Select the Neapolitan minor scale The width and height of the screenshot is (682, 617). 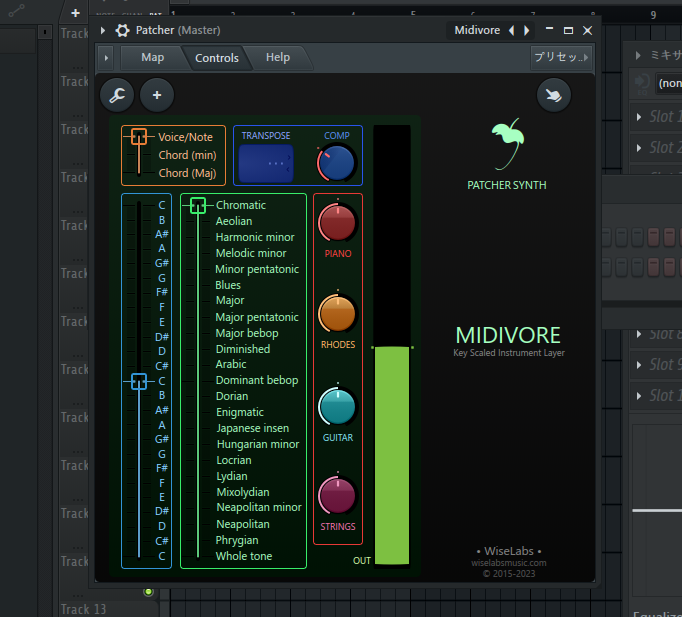(x=259, y=507)
